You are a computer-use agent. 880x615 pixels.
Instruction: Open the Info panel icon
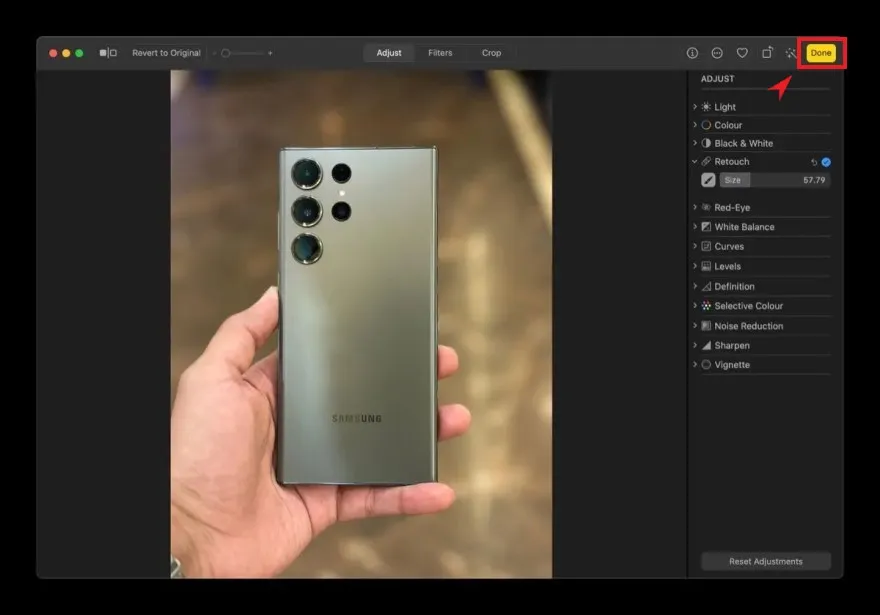pyautogui.click(x=692, y=53)
